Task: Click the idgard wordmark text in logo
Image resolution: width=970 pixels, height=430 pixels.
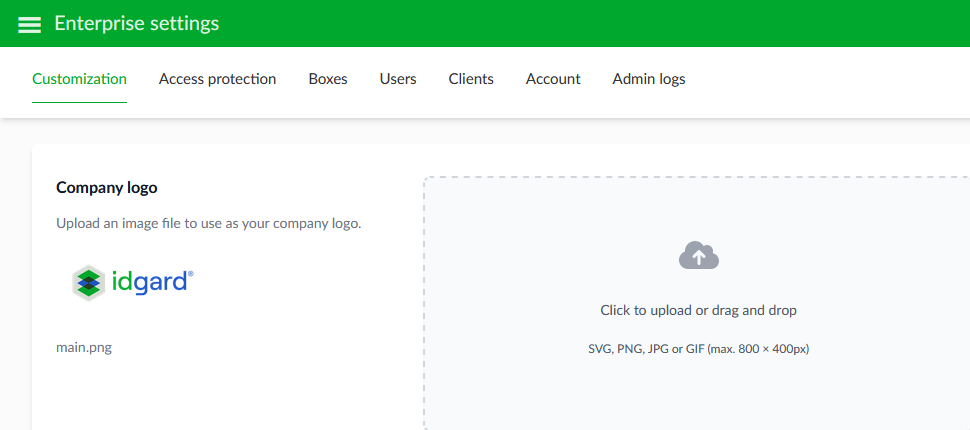Action: click(146, 281)
